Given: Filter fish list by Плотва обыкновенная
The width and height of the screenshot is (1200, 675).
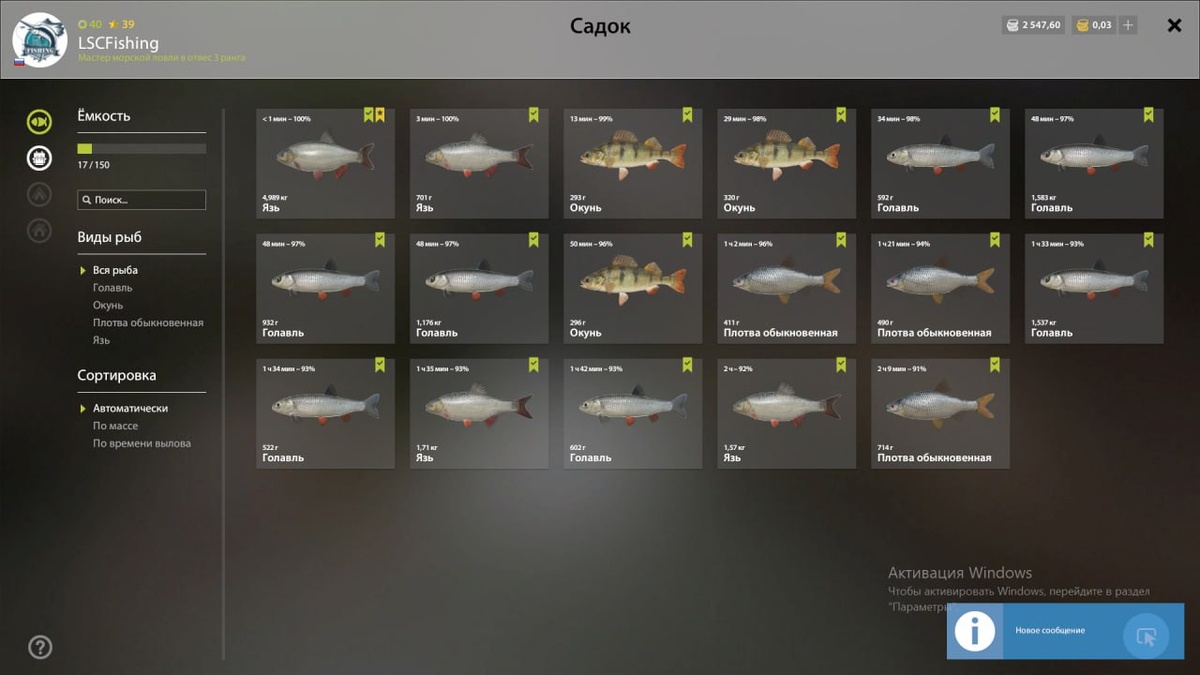Looking at the screenshot, I should (x=148, y=323).
